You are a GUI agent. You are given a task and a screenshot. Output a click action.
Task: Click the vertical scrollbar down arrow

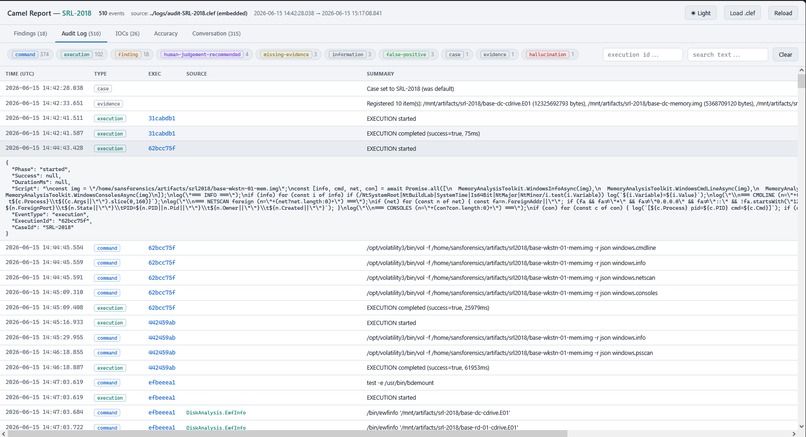coord(801,427)
